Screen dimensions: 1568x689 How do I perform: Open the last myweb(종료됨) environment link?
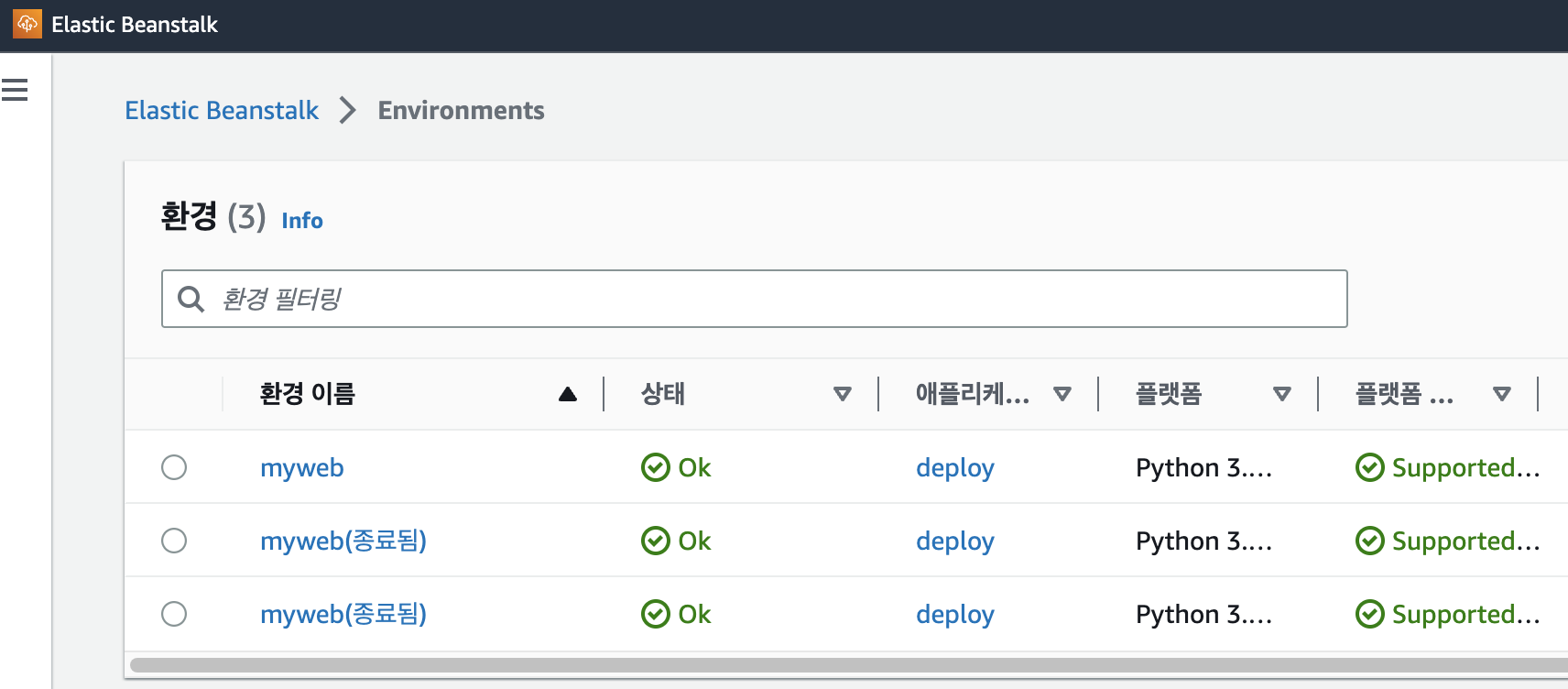click(343, 614)
